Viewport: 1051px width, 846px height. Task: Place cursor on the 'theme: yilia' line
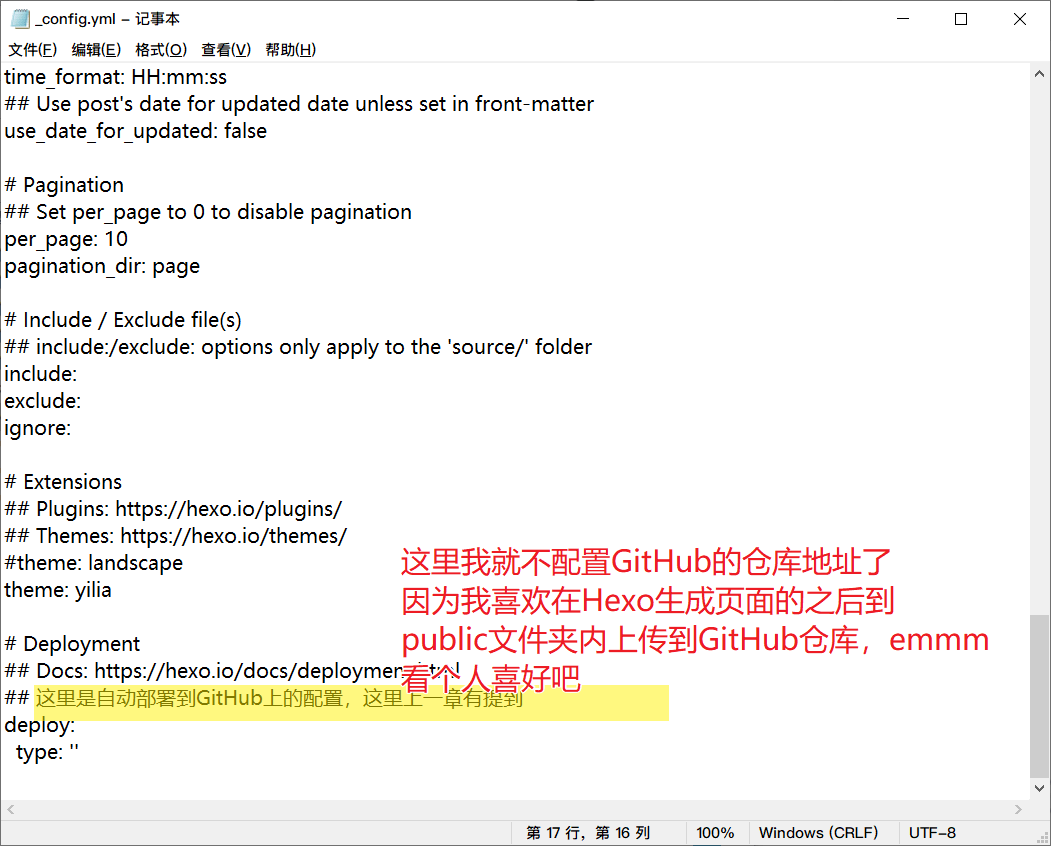click(58, 590)
